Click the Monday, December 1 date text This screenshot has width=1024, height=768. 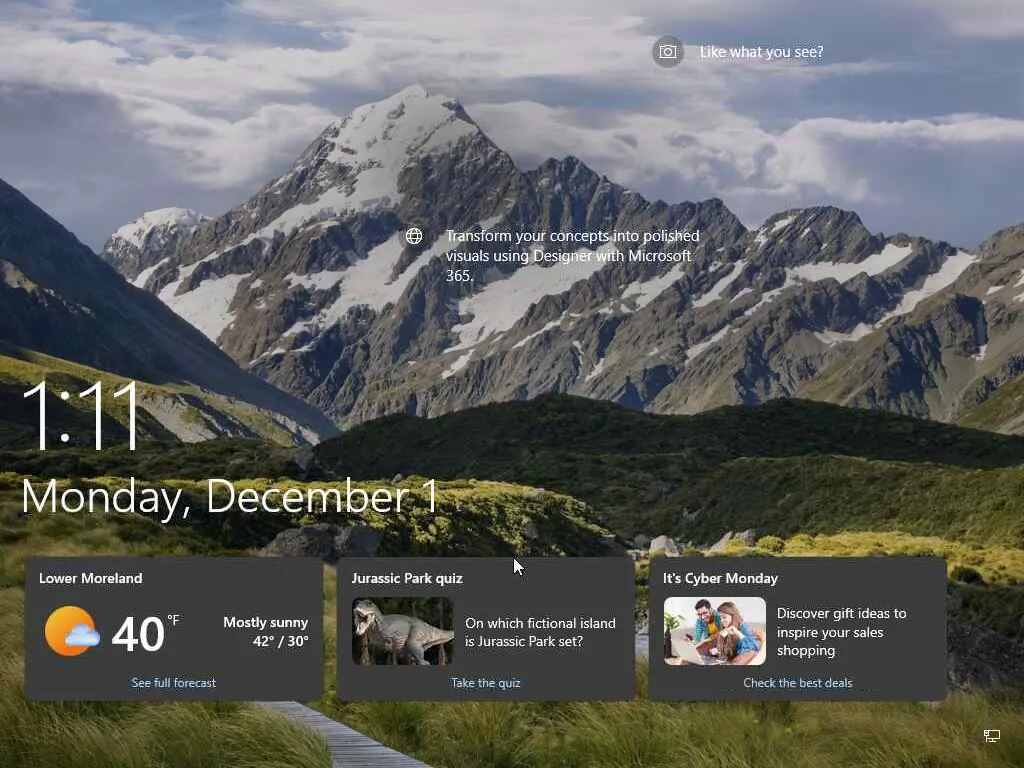(230, 498)
